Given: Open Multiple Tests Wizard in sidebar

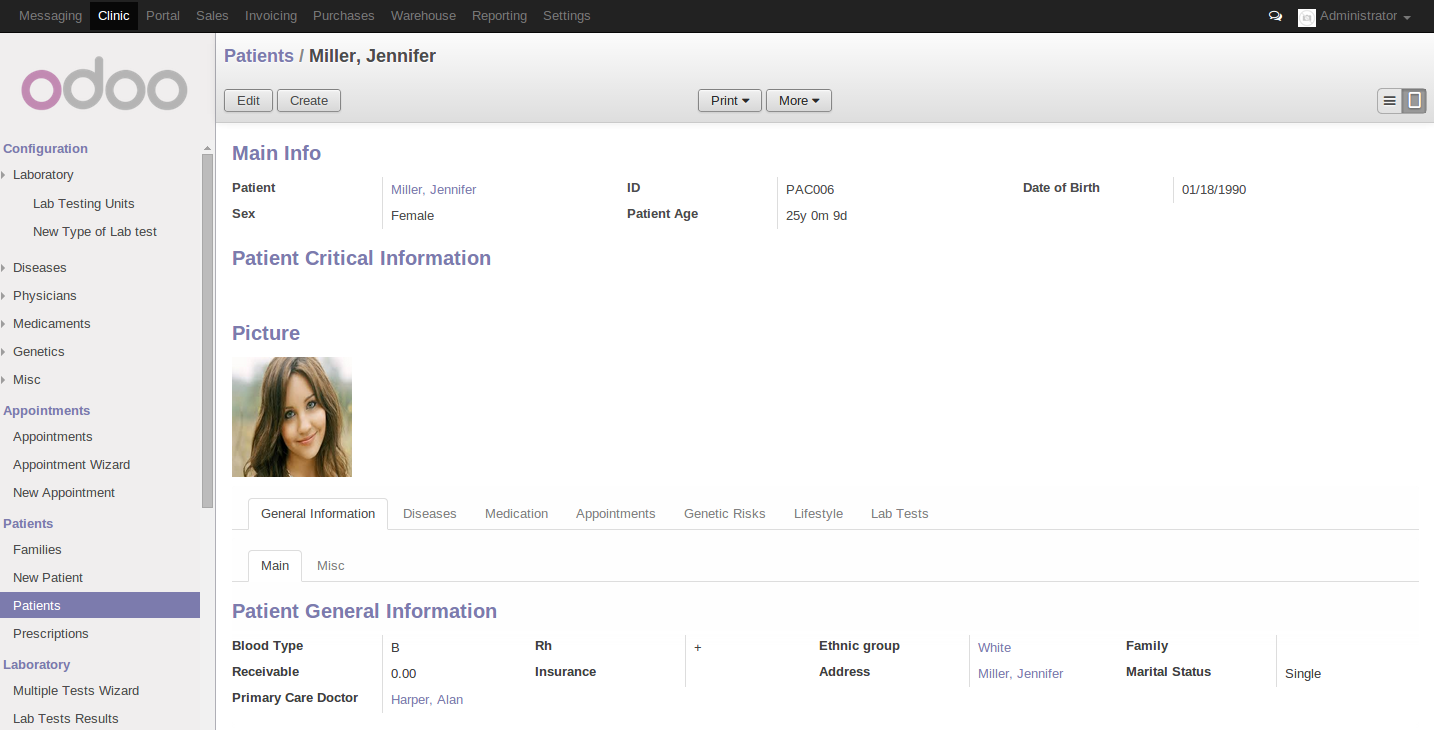Looking at the screenshot, I should (x=76, y=691).
